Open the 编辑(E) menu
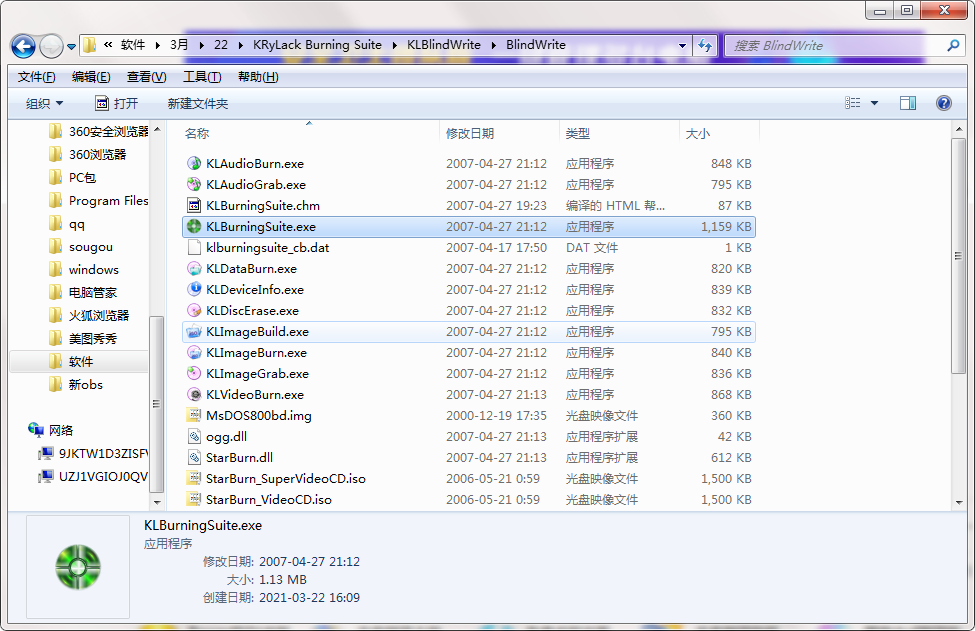975x631 pixels. click(91, 76)
